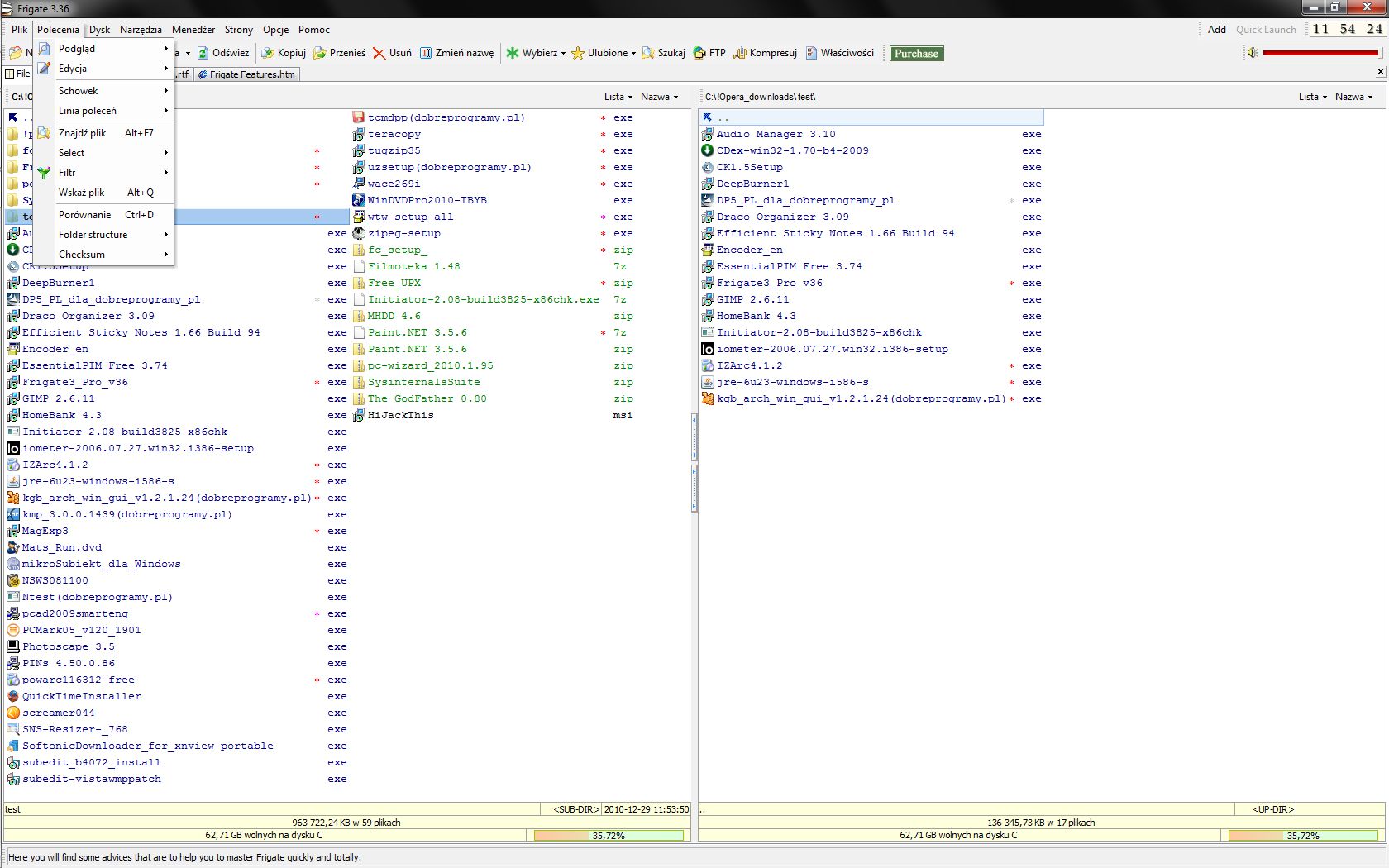The height and width of the screenshot is (868, 1389).
Task: Click iometer icon in the right panel
Action: 708,349
